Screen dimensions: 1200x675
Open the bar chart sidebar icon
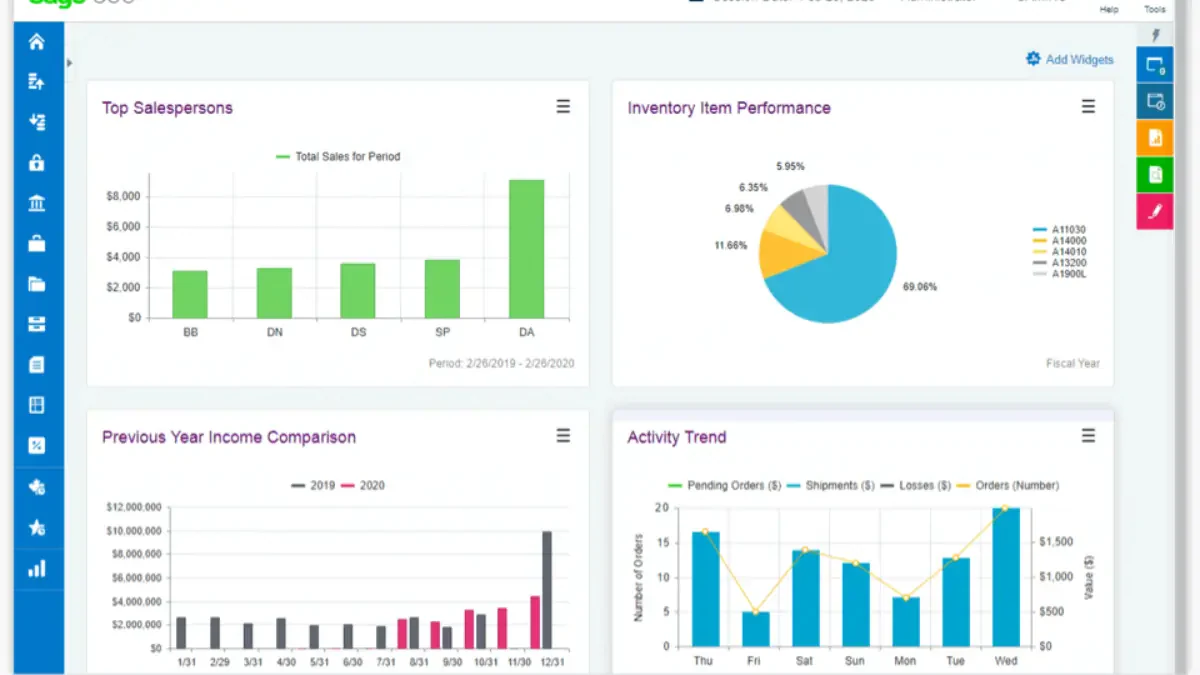coord(37,569)
